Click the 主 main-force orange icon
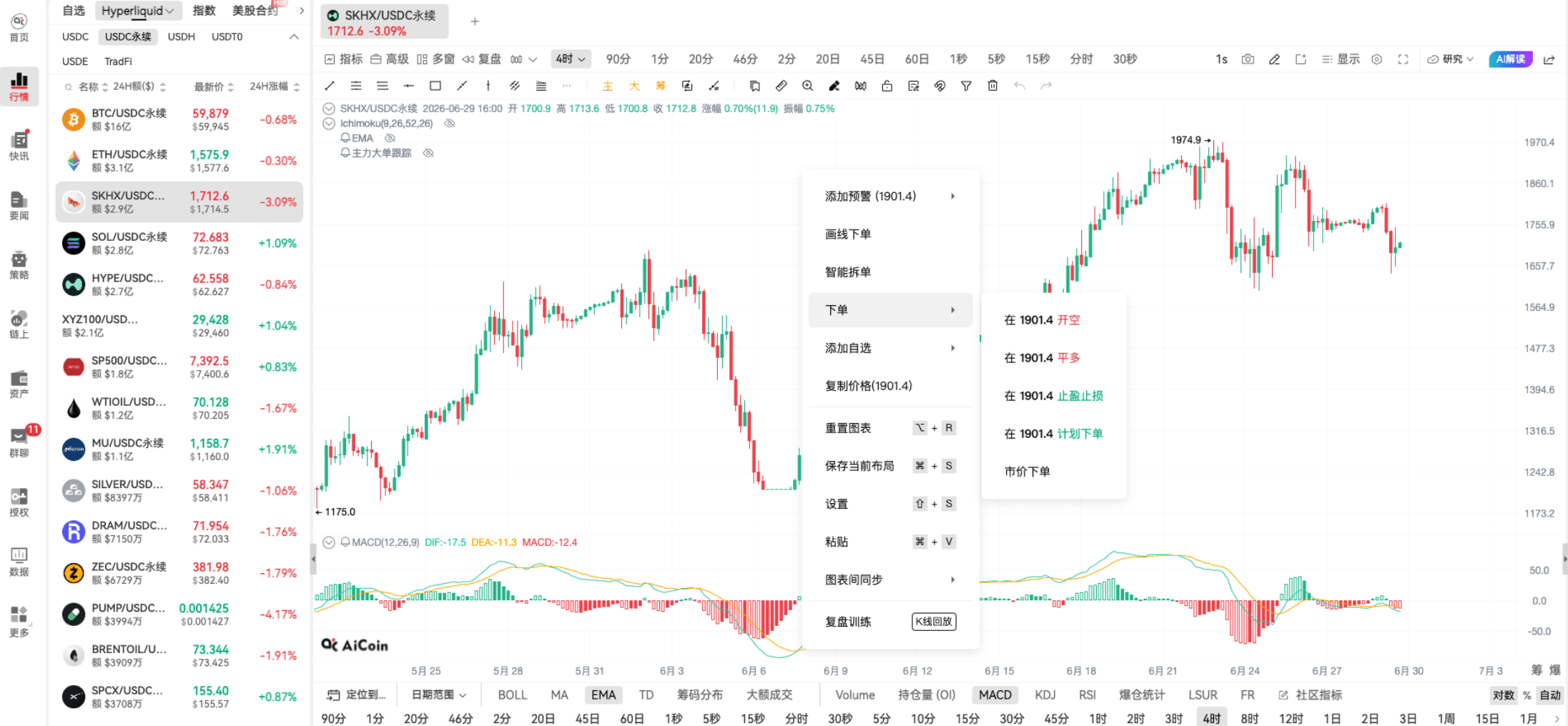The width and height of the screenshot is (1568, 726). [x=608, y=86]
